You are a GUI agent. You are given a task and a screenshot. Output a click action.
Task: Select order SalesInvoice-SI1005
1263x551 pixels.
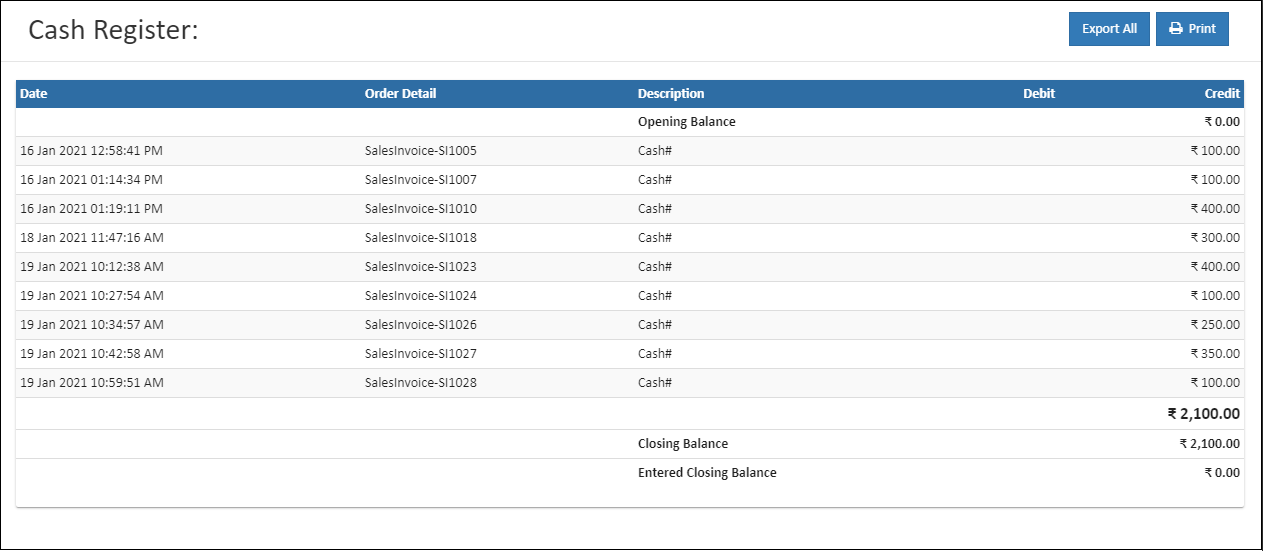click(421, 151)
